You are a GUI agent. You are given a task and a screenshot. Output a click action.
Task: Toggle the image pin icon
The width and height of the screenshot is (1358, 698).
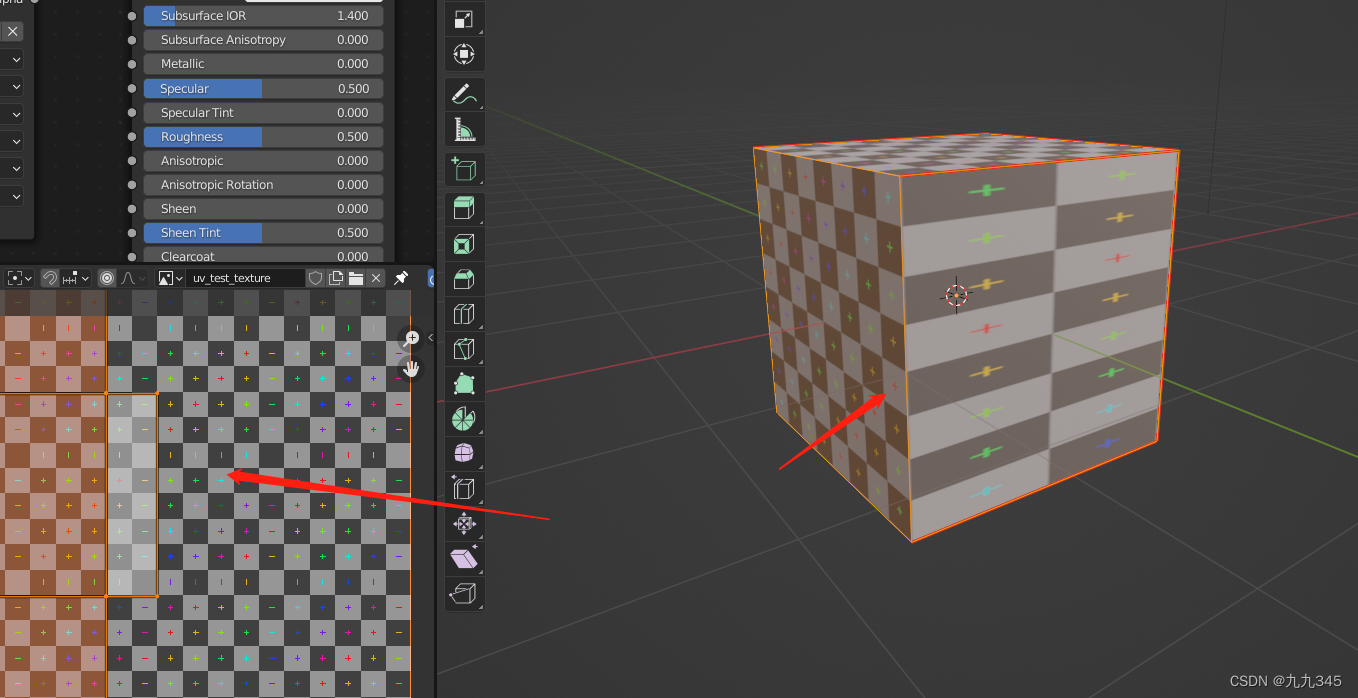coord(401,278)
